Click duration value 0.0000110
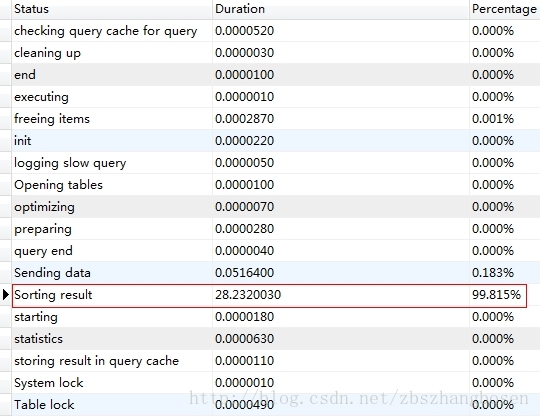The image size is (540, 418). (x=245, y=362)
